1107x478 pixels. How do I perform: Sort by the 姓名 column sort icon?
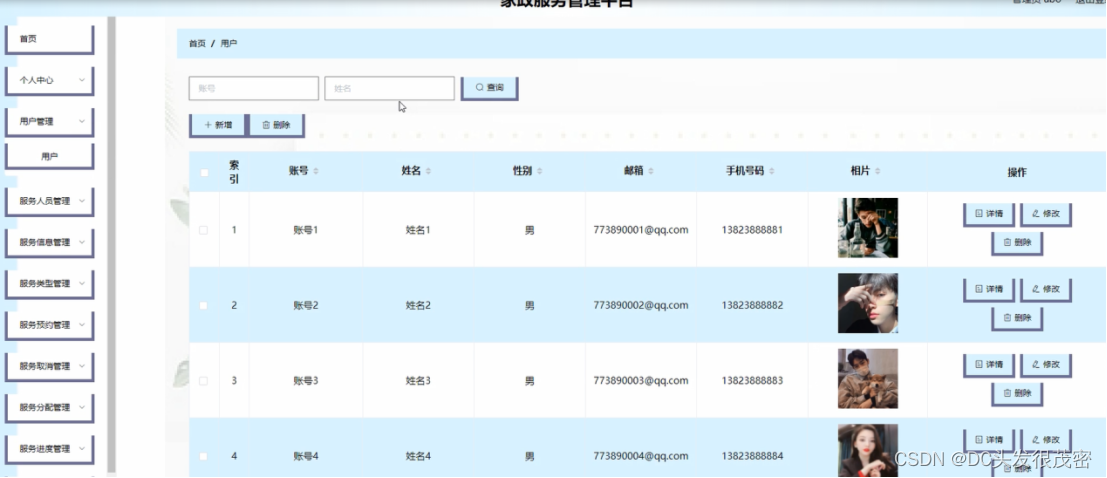(x=429, y=172)
